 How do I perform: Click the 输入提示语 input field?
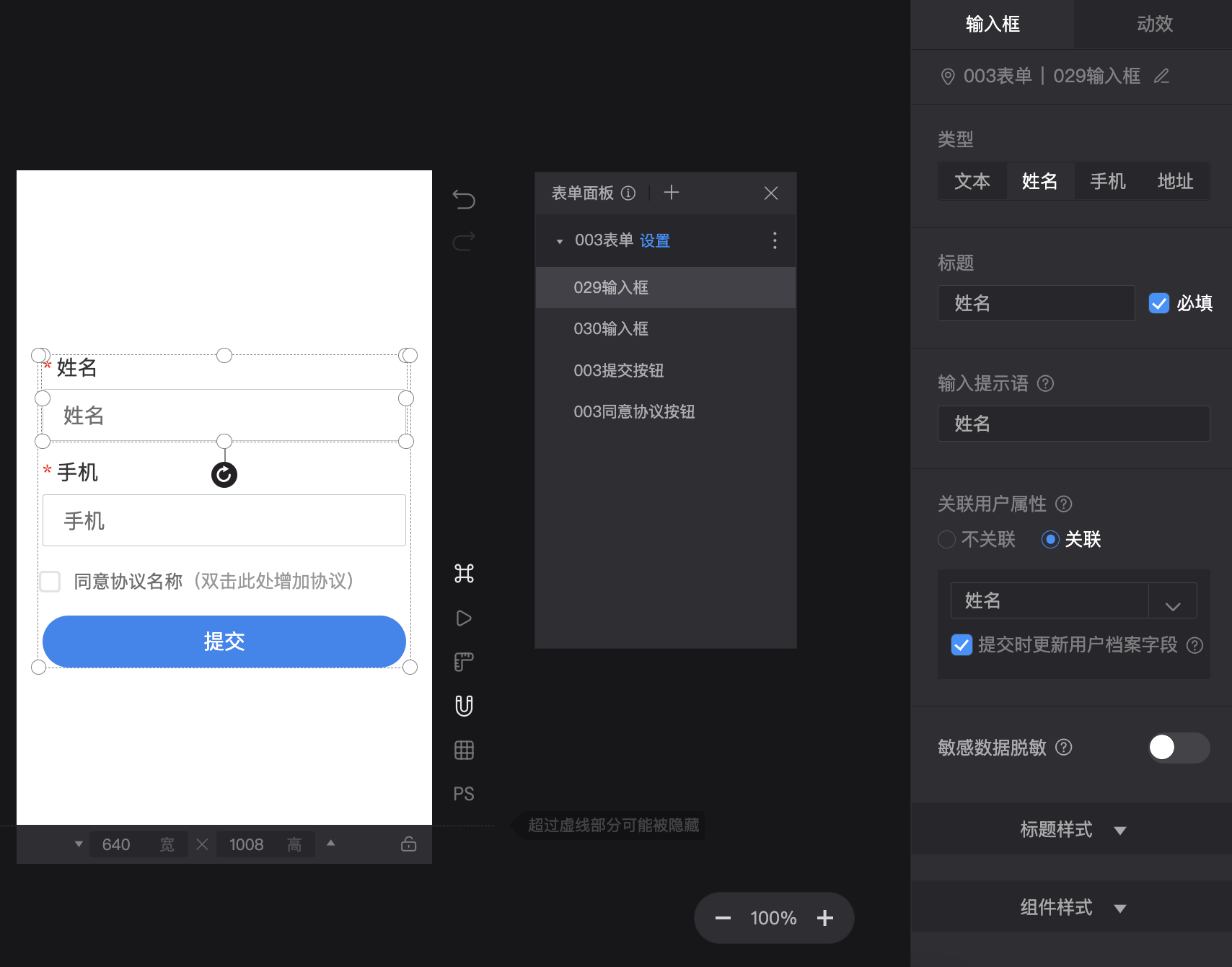coord(1073,424)
